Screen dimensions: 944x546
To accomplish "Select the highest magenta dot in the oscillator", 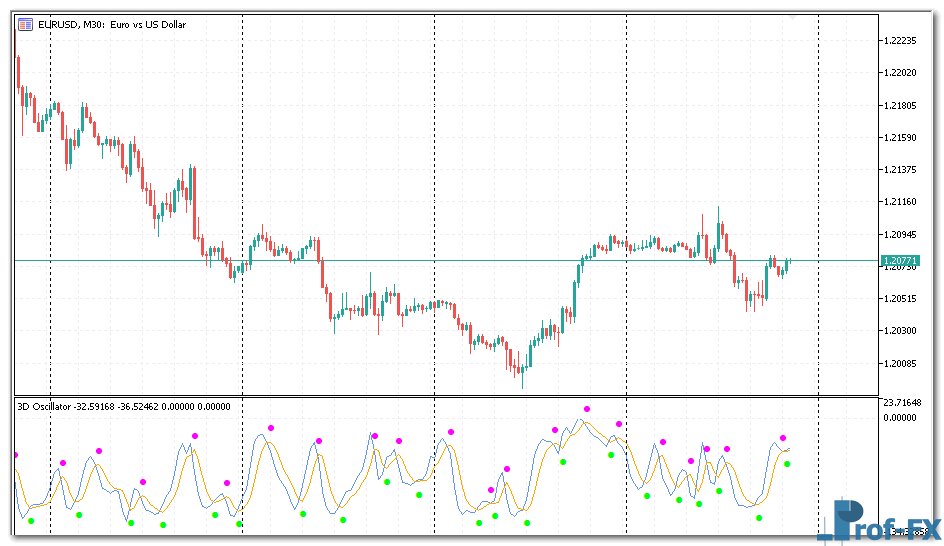I will (587, 409).
